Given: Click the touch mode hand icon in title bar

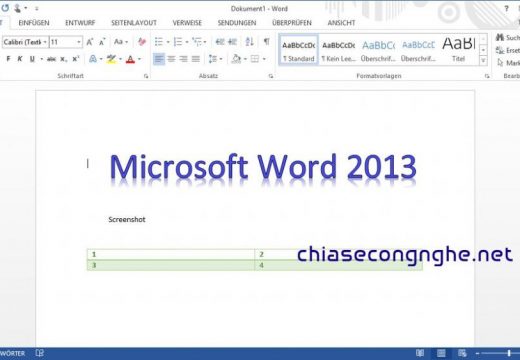Looking at the screenshot, I should coord(17,8).
